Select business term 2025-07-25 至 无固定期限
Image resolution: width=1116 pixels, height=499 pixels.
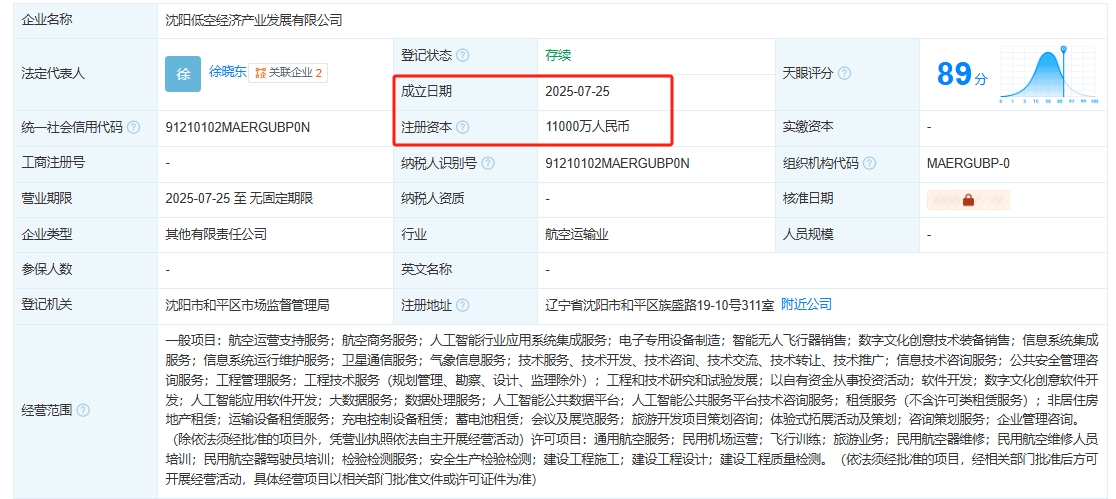[x=239, y=199]
